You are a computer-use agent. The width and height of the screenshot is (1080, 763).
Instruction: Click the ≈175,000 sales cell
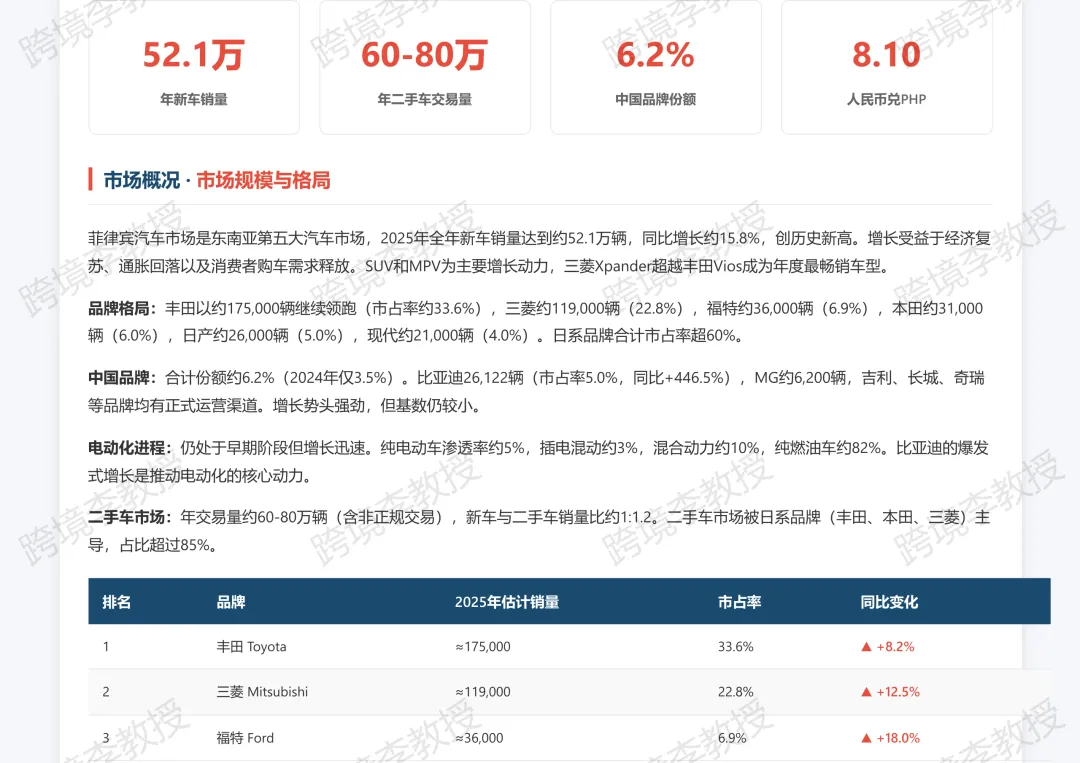point(483,647)
